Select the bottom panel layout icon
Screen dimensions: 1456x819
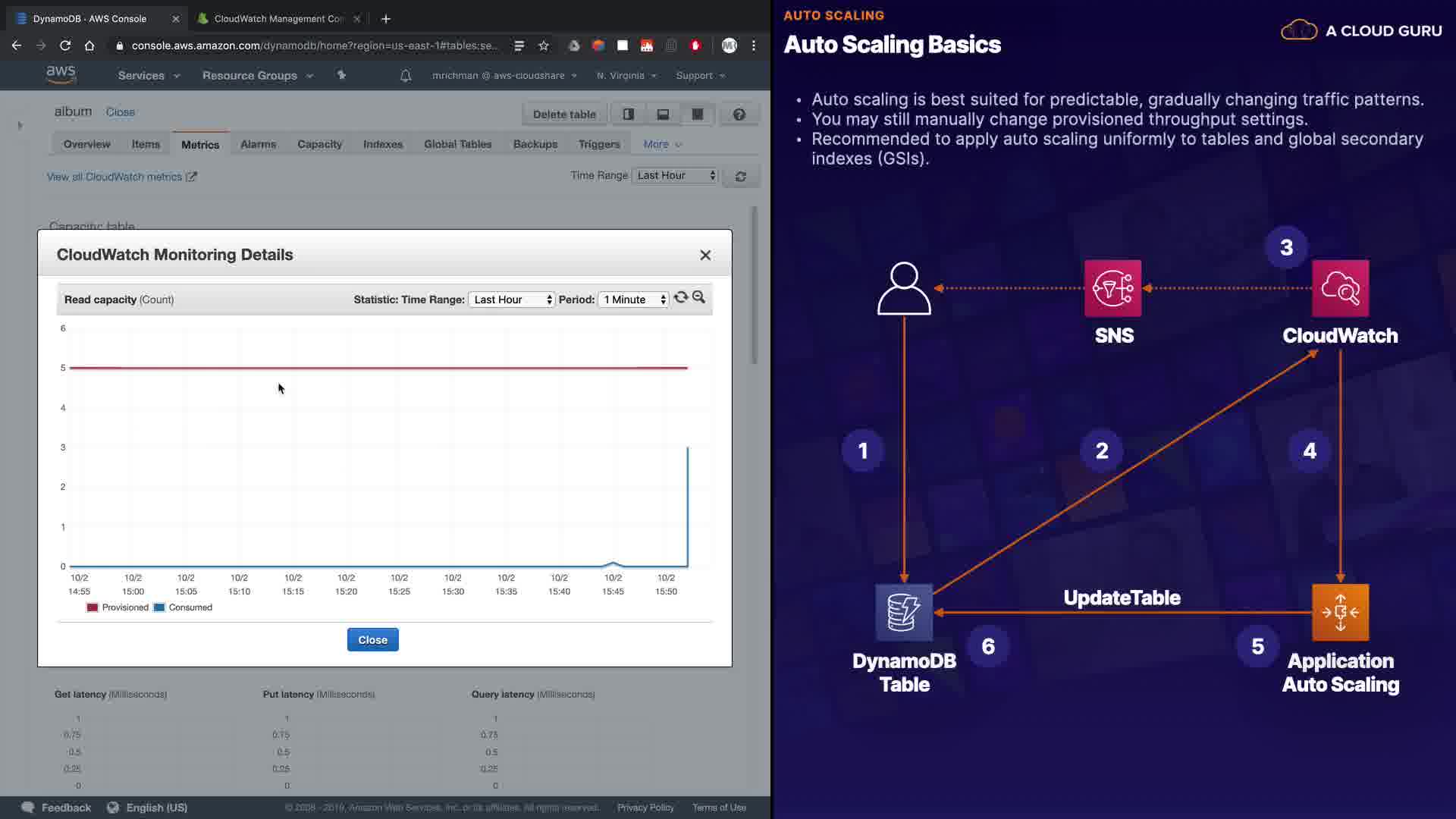click(x=663, y=115)
